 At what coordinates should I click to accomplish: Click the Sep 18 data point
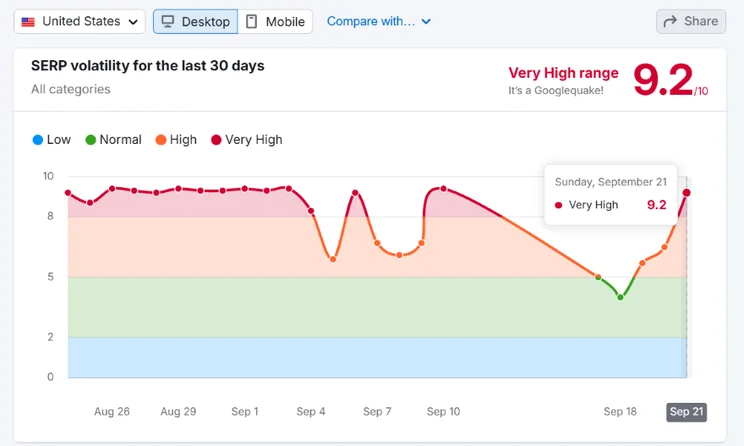[x=620, y=297]
